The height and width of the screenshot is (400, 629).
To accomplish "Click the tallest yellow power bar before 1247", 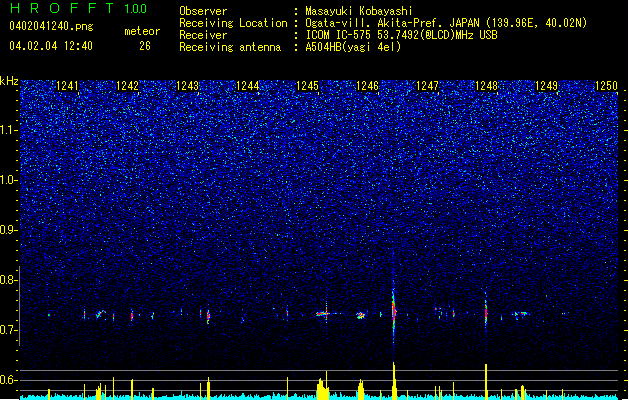I will [394, 380].
